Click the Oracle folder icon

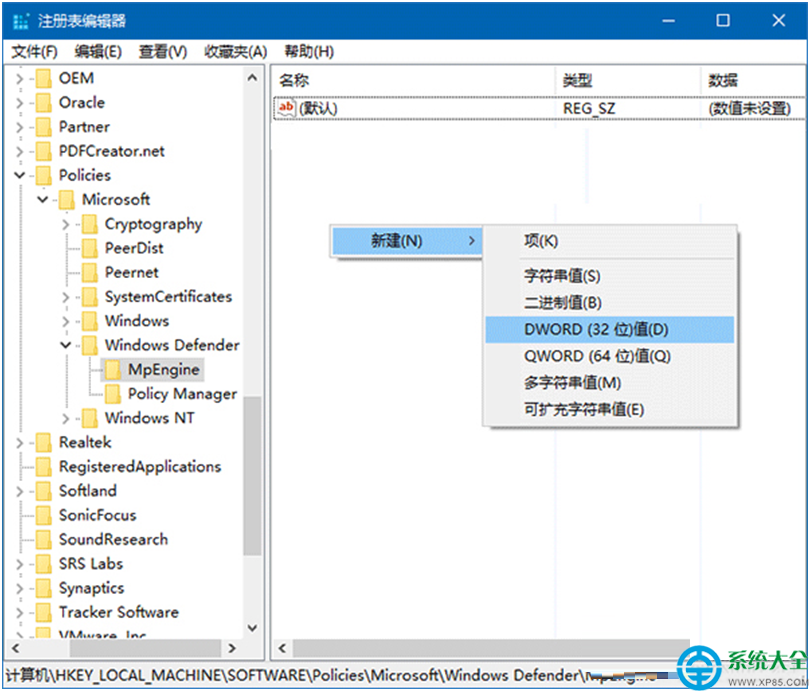pyautogui.click(x=43, y=103)
